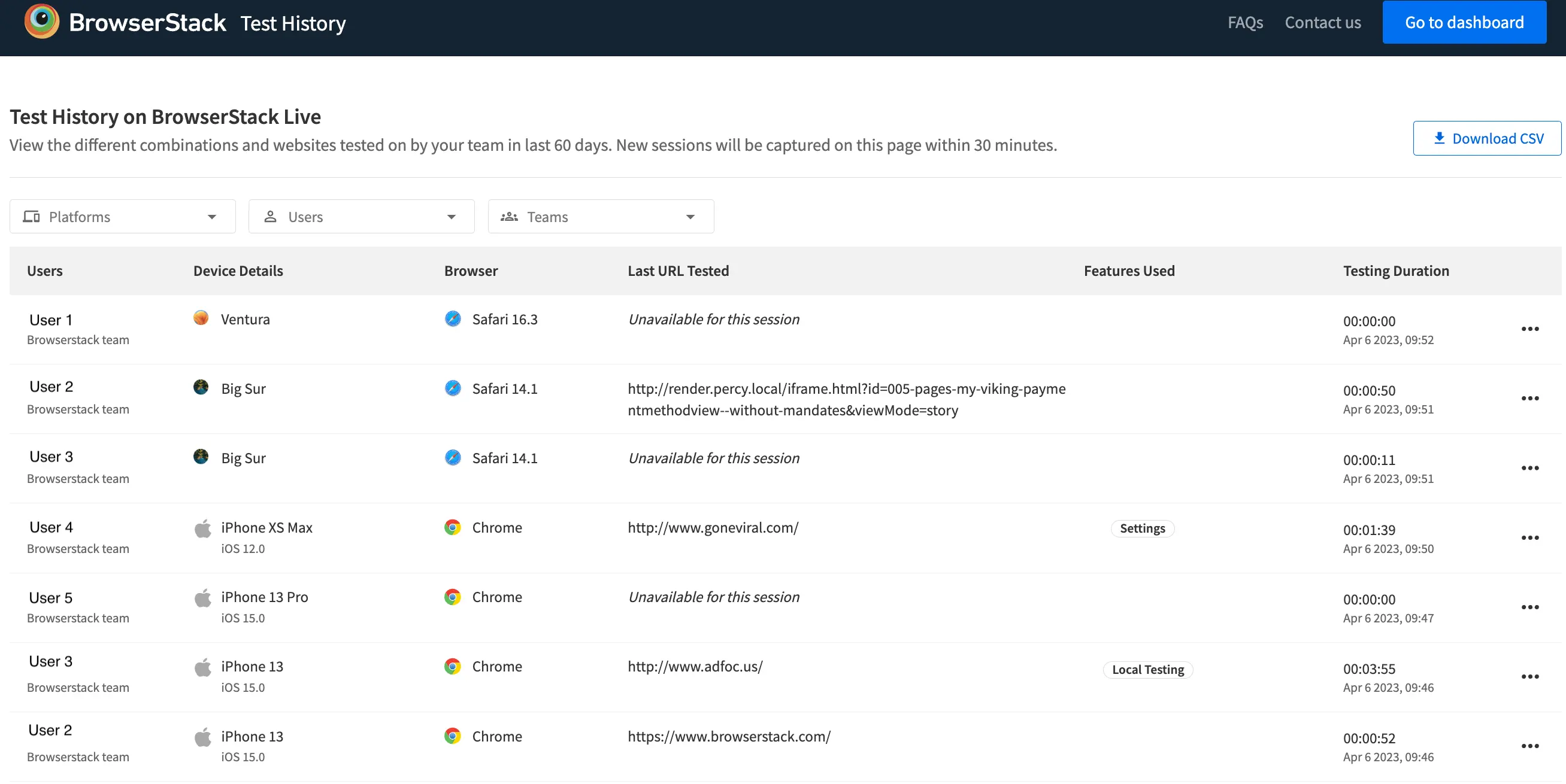Open Contact us link in header
Screen dimensions: 1566x784
point(1322,23)
